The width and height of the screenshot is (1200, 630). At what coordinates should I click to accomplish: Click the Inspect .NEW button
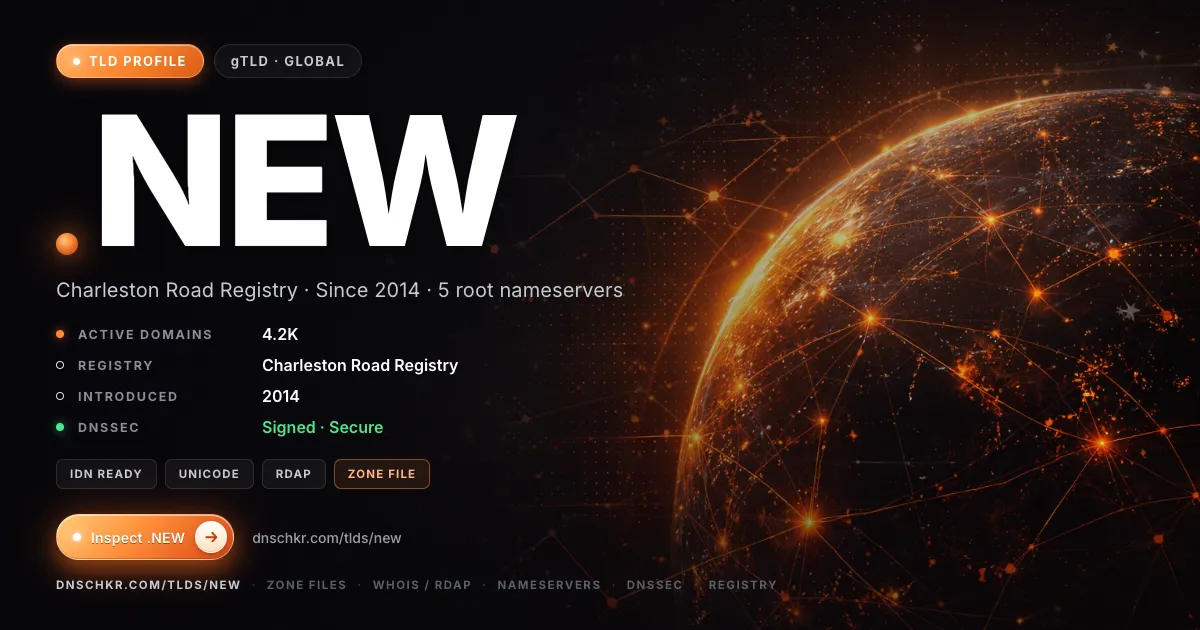(x=145, y=537)
